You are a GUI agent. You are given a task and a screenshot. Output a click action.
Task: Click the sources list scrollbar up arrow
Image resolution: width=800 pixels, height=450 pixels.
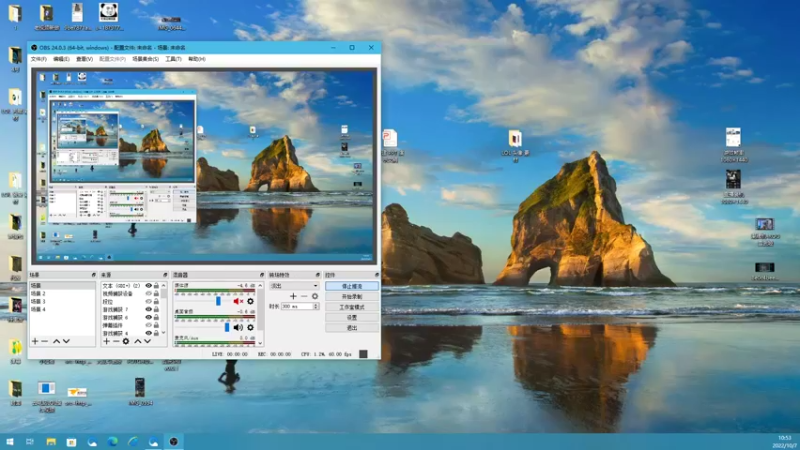(x=163, y=285)
